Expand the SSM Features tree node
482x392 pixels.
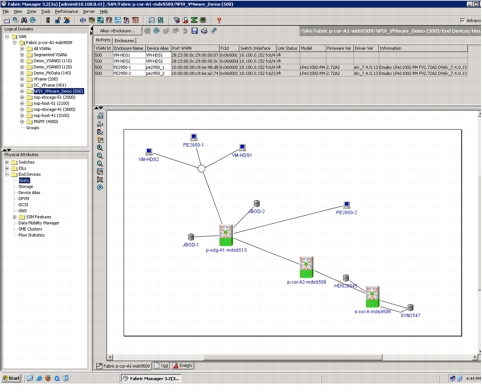[15, 217]
